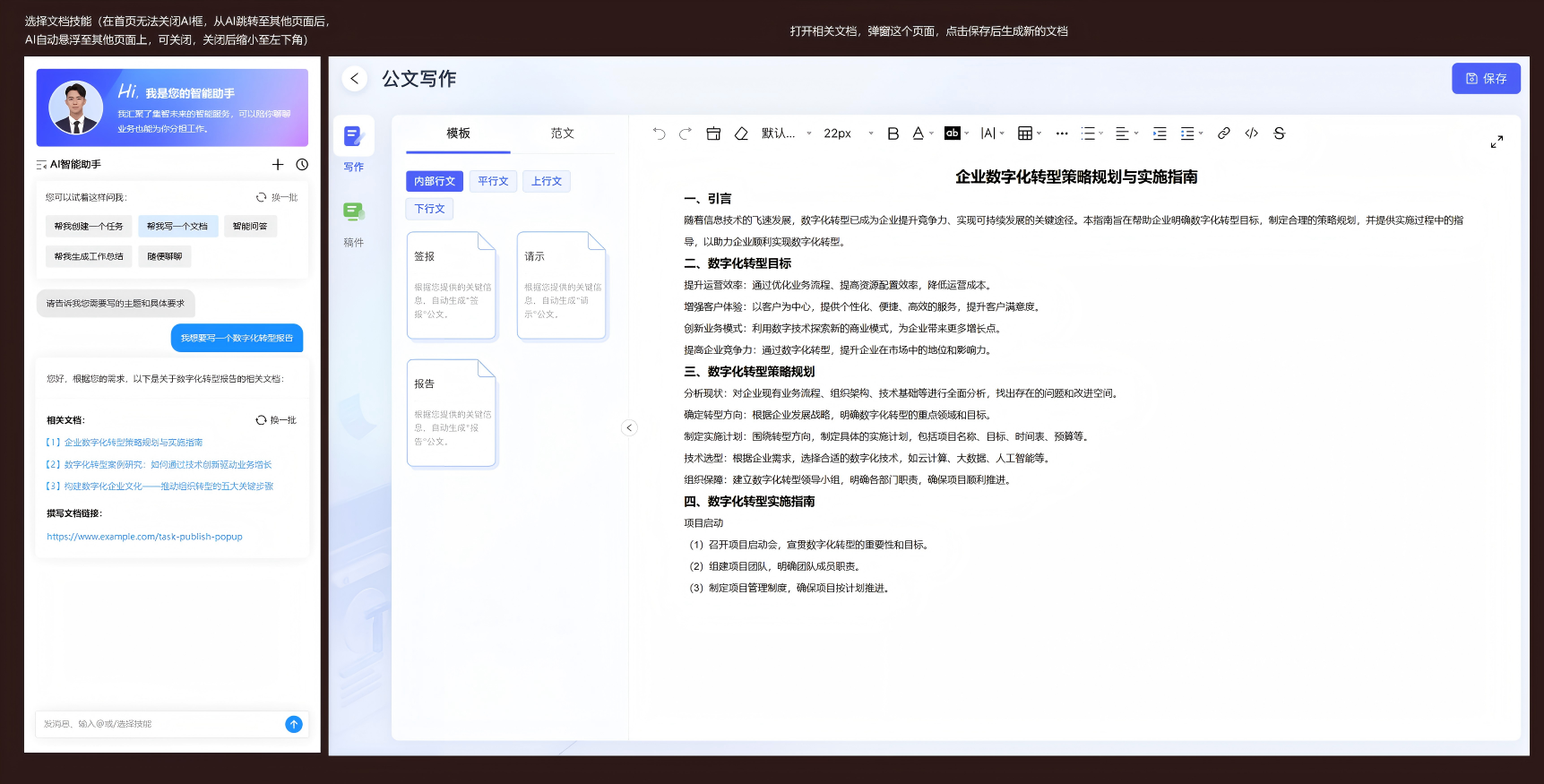
Task: Click the code block icon
Action: pyautogui.click(x=1251, y=134)
